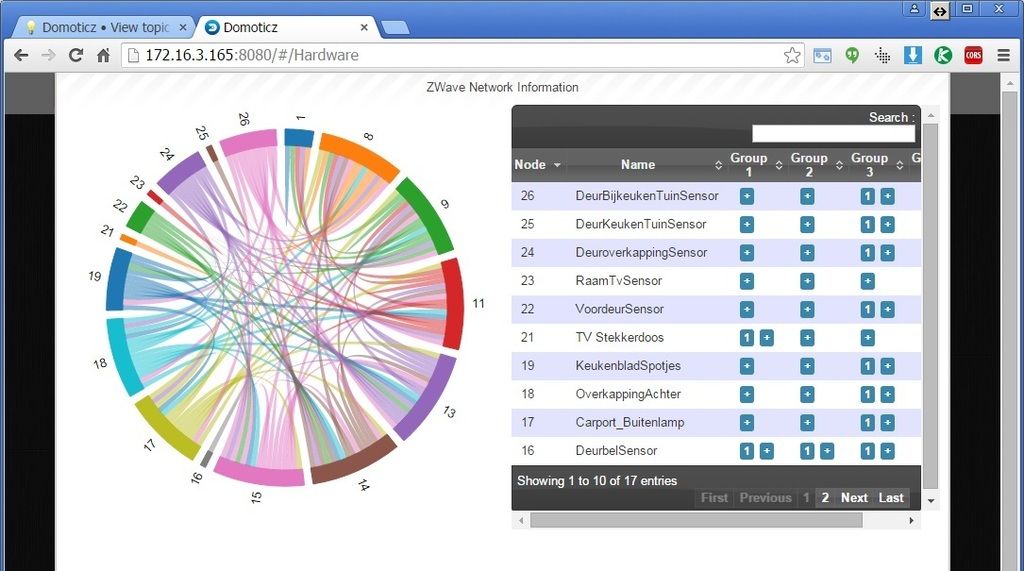Open the Chrome hamburger menu
Viewport: 1024px width, 571px height.
click(1004, 56)
